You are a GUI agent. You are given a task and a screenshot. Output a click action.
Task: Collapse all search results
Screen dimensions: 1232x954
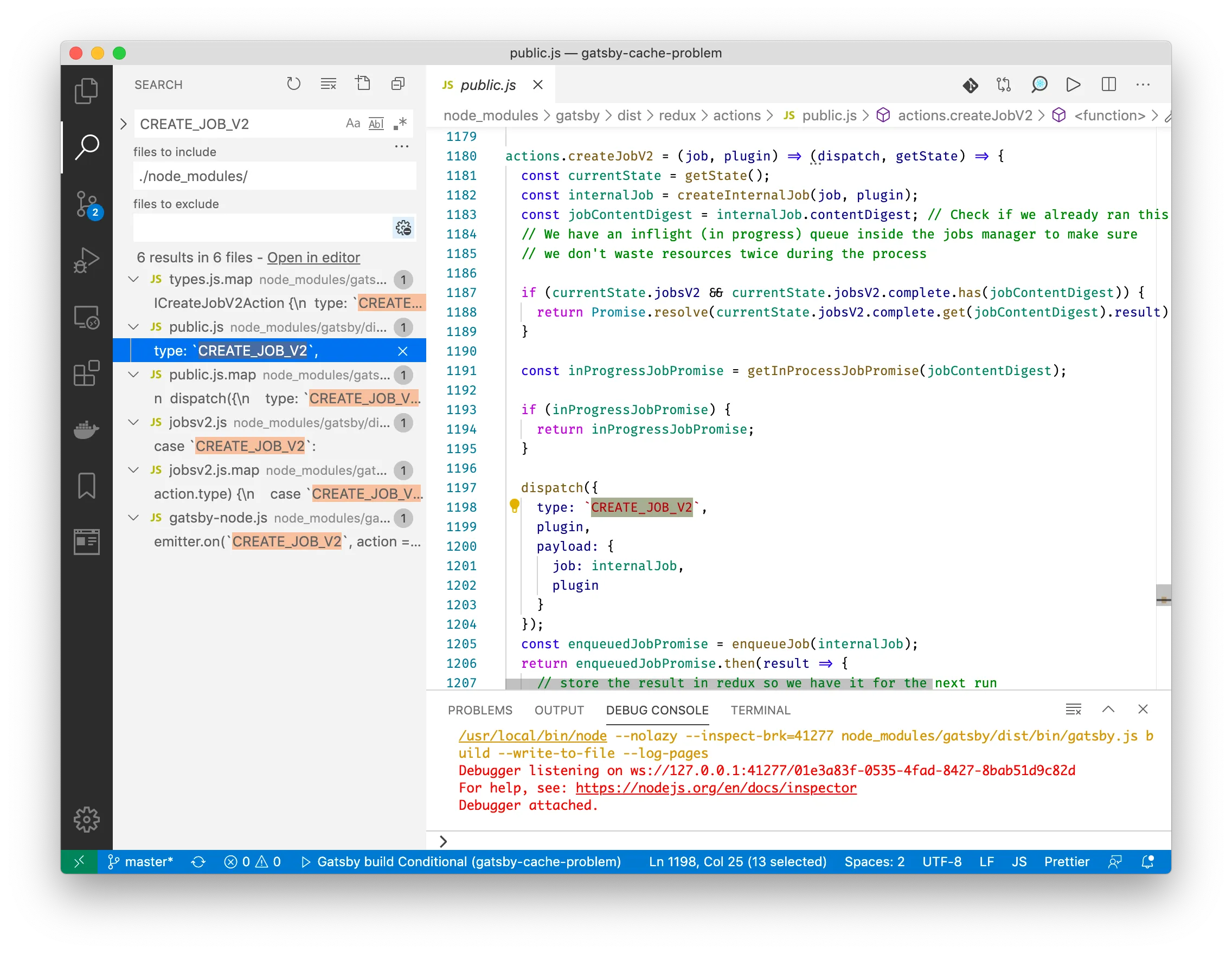pyautogui.click(x=397, y=84)
